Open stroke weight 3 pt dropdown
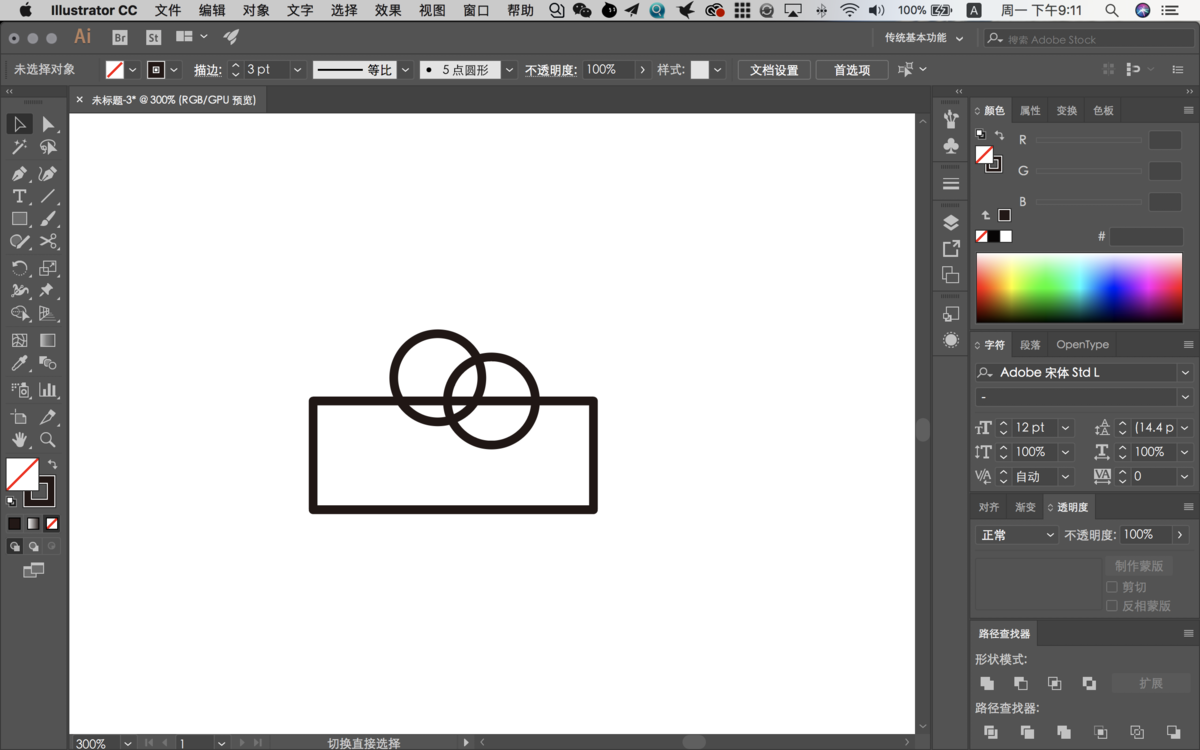 click(x=297, y=70)
